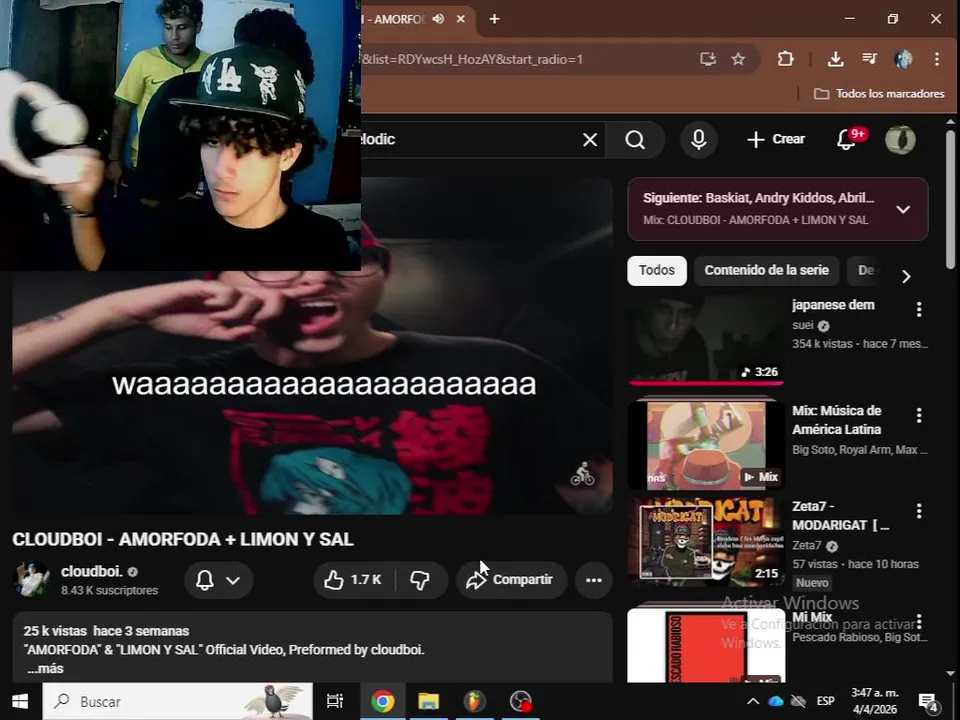
Task: Click the browser address bar URL
Action: tap(473, 59)
